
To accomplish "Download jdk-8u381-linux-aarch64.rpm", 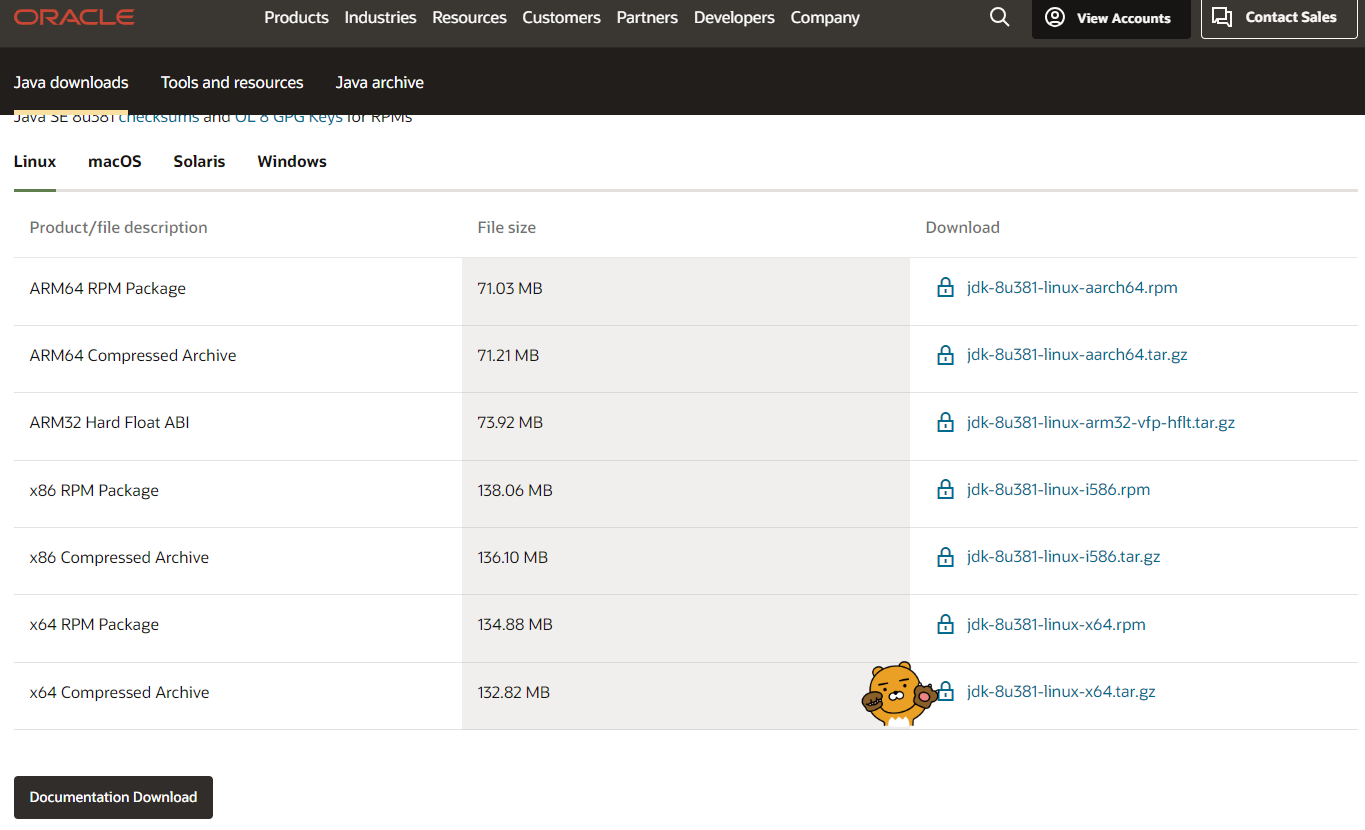I will coord(1072,288).
